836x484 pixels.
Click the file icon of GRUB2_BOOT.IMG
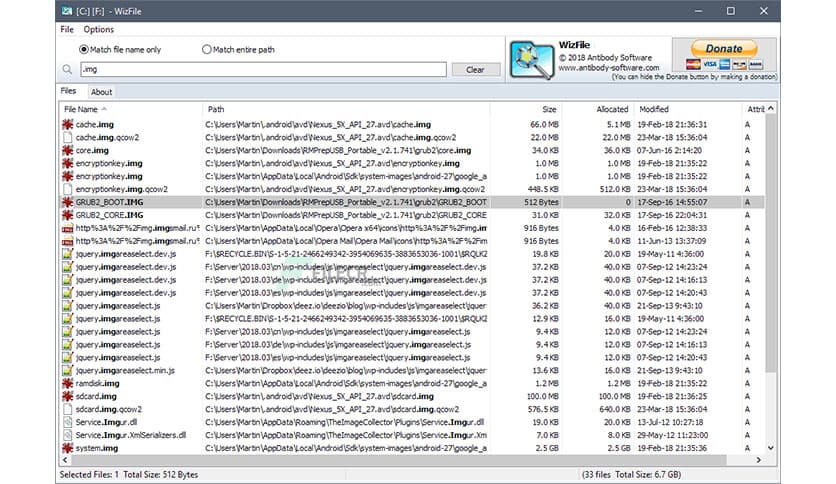pos(67,202)
